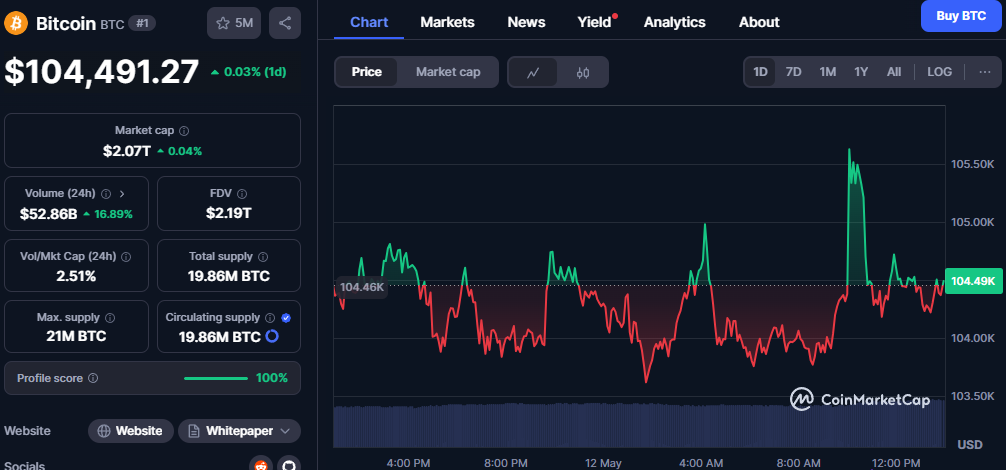Click the current price tag 104.49K
Image resolution: width=1006 pixels, height=470 pixels.
(973, 281)
